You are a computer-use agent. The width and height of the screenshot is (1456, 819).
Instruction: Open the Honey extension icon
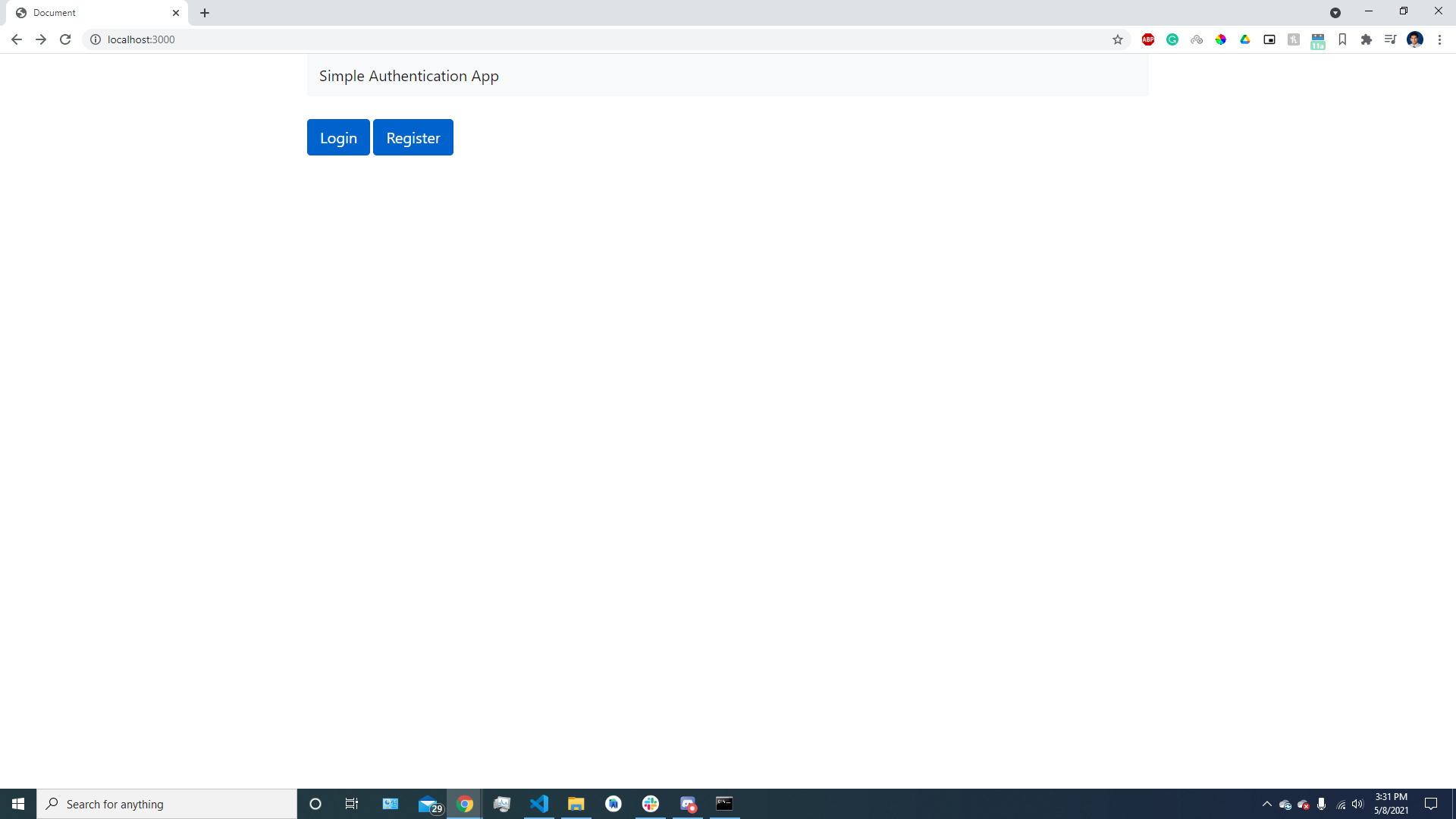[1294, 39]
